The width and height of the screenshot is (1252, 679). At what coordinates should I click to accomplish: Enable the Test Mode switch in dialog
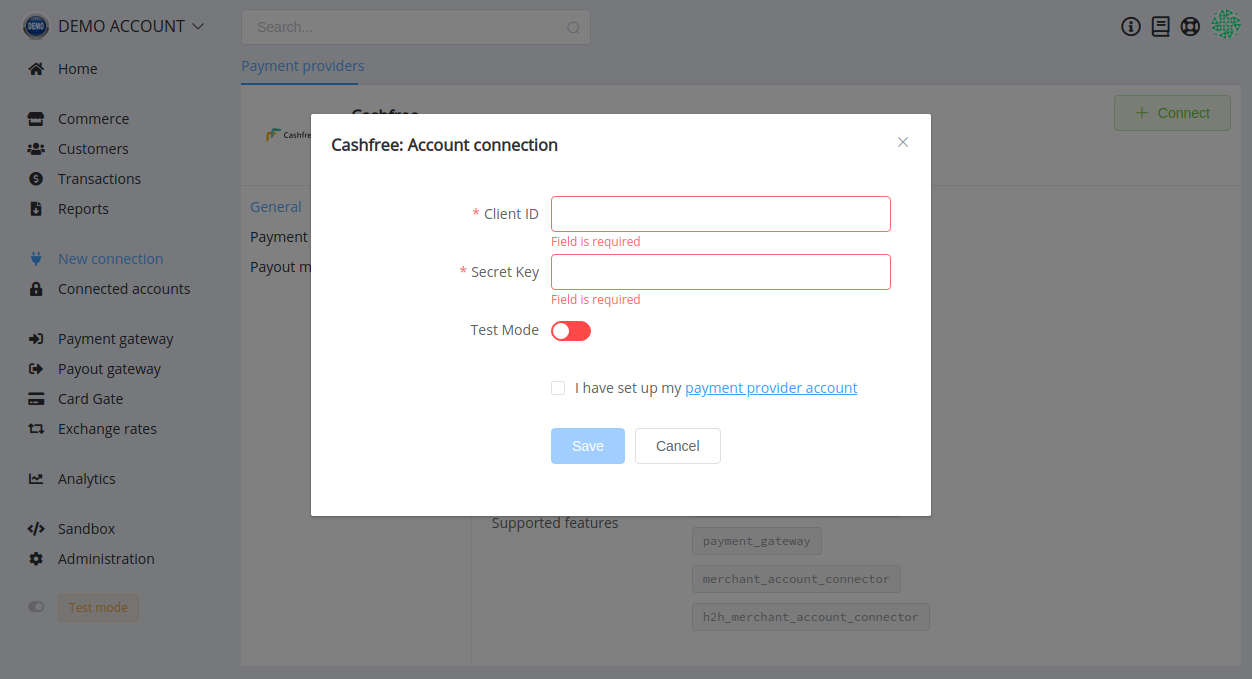(571, 331)
